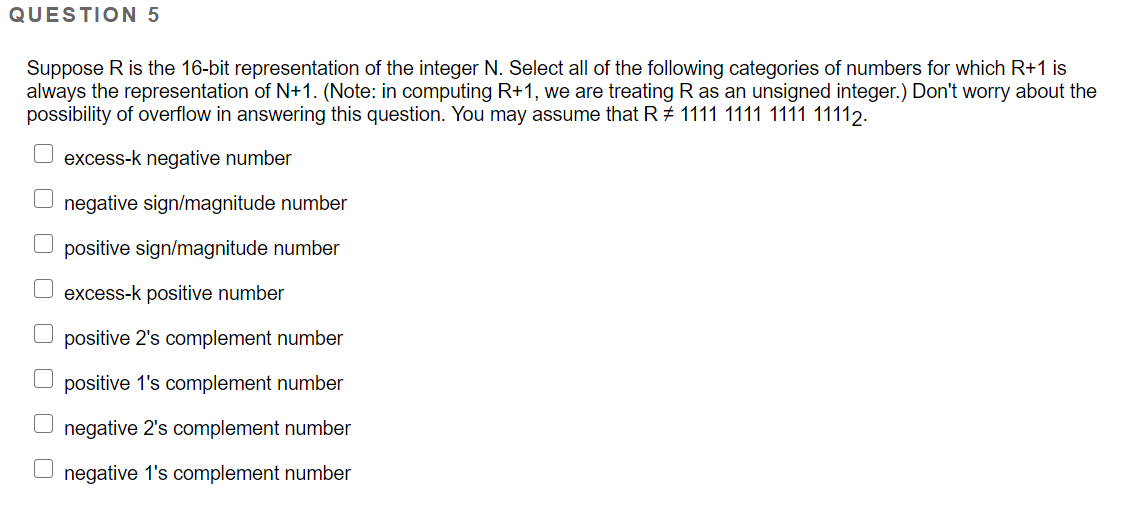Tick the positive 1's complement number checkbox

click(x=43, y=379)
